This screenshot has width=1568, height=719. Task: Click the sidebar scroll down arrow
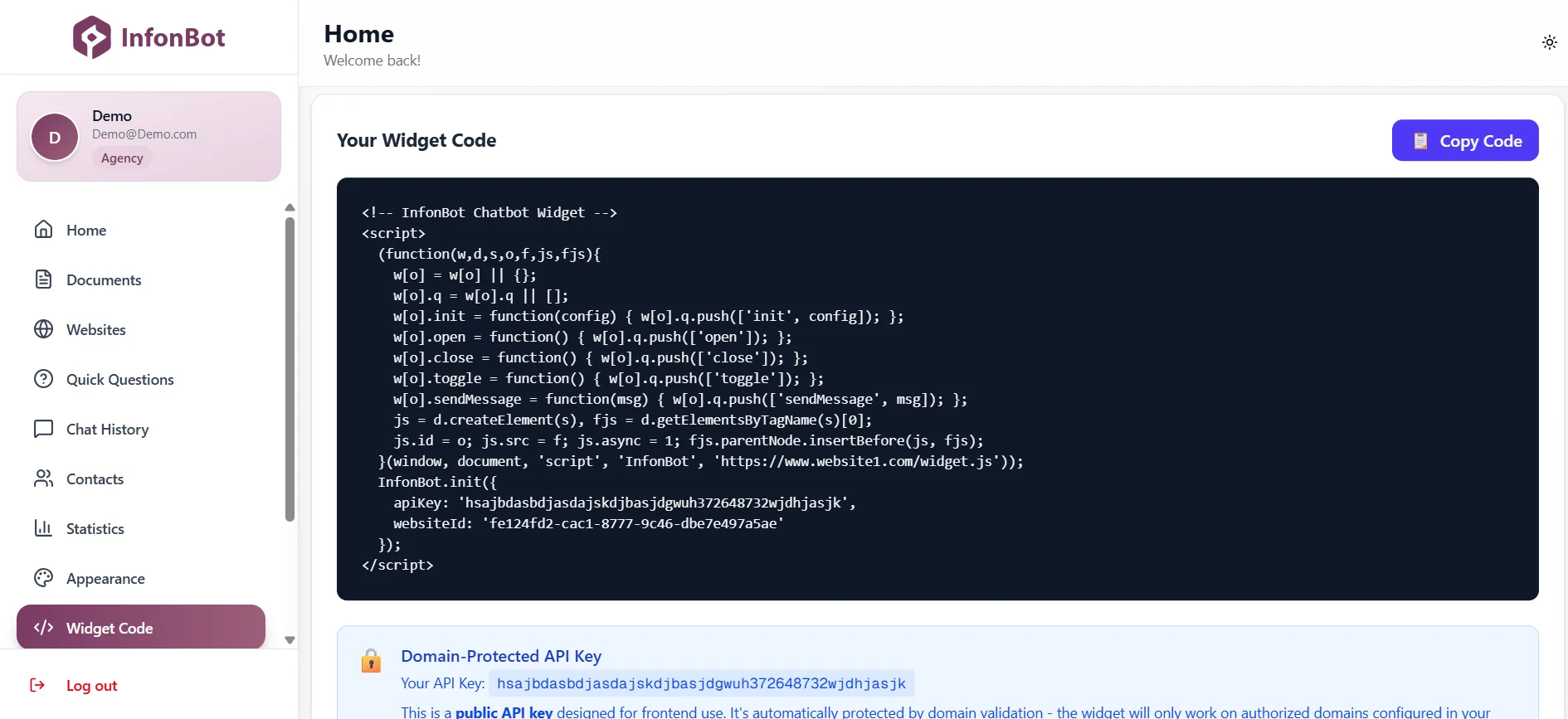tap(290, 640)
